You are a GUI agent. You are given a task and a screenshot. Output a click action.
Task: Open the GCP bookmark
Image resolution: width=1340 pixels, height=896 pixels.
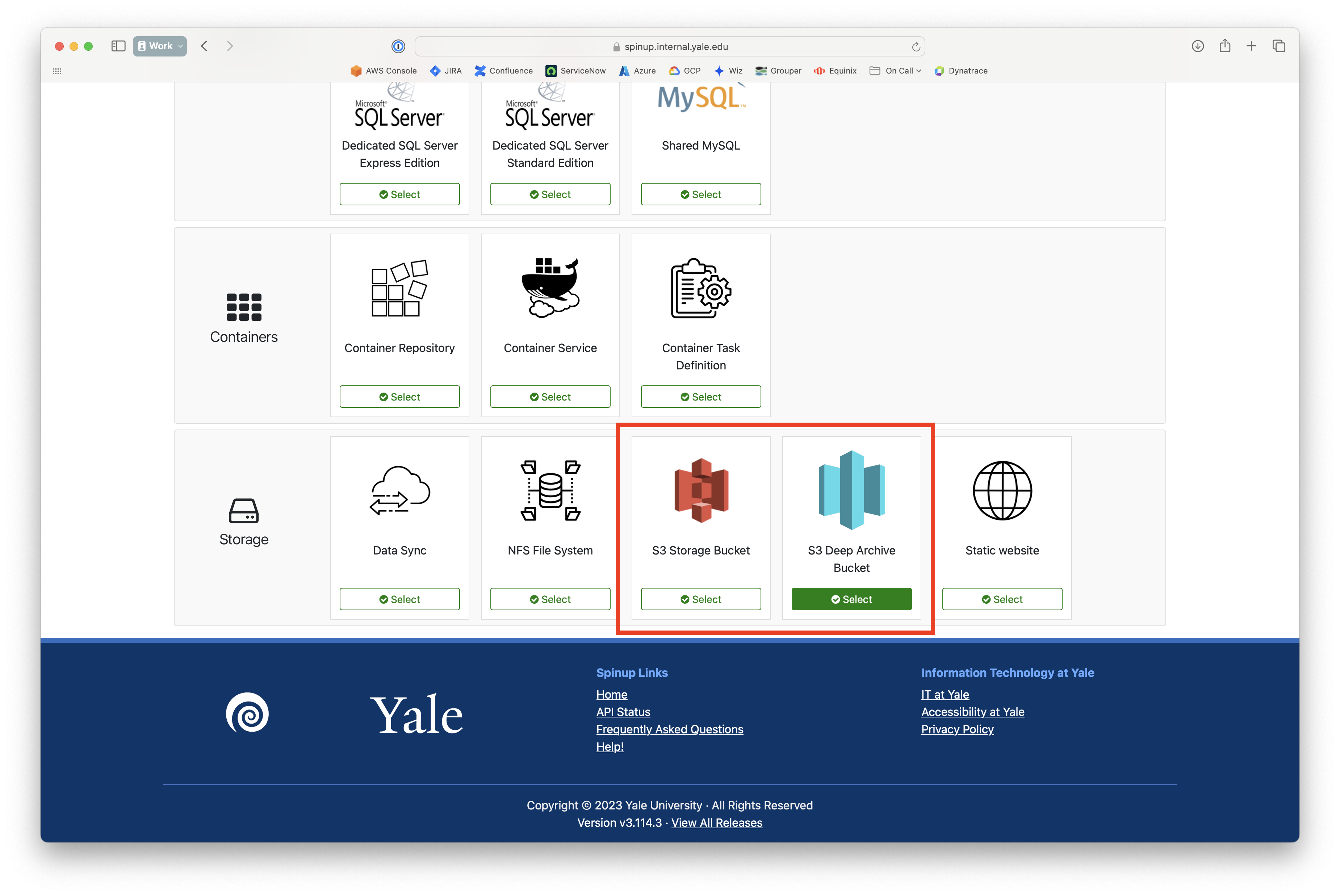pyautogui.click(x=684, y=71)
